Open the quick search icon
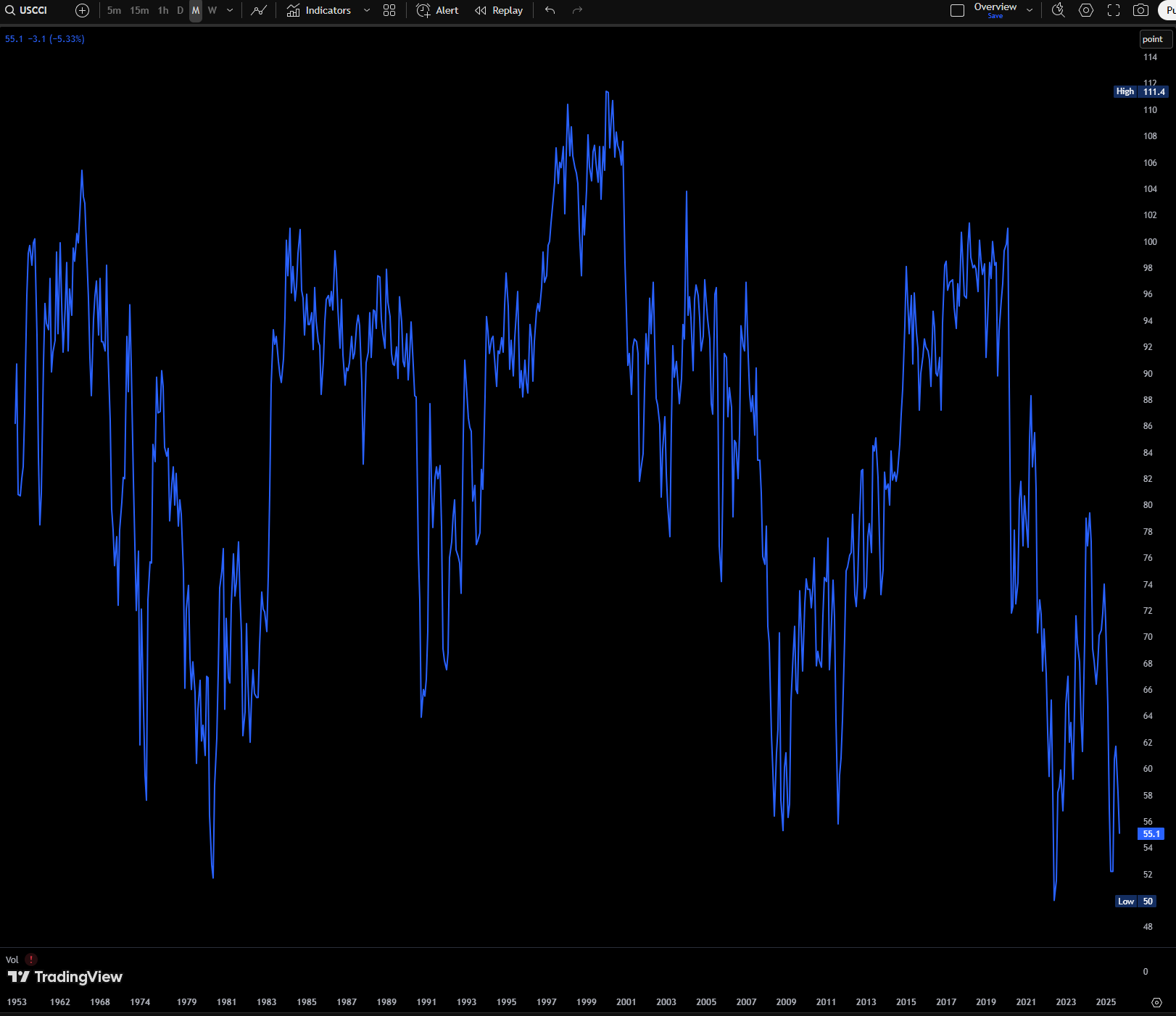This screenshot has width=1176, height=1016. pos(1059,10)
